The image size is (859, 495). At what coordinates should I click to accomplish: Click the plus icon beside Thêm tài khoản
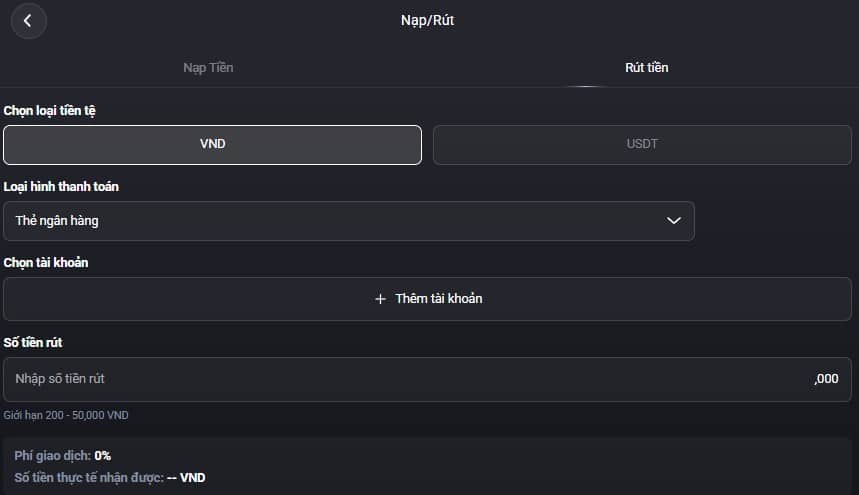tap(380, 299)
